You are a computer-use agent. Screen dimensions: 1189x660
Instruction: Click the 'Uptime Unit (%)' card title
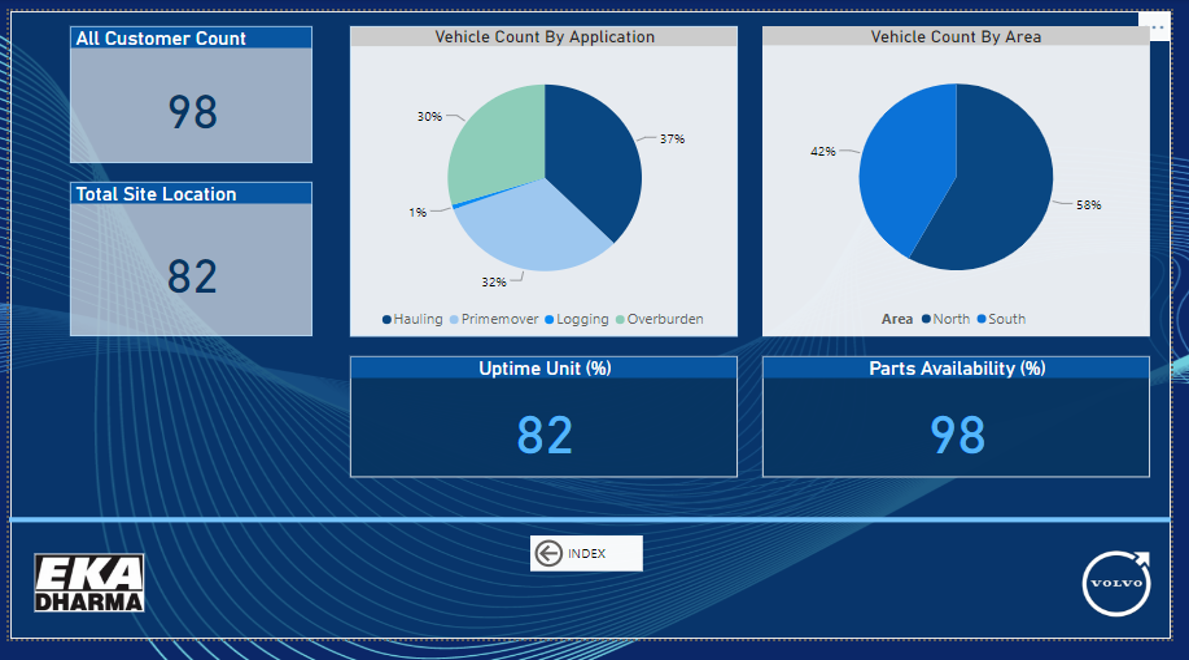point(544,369)
